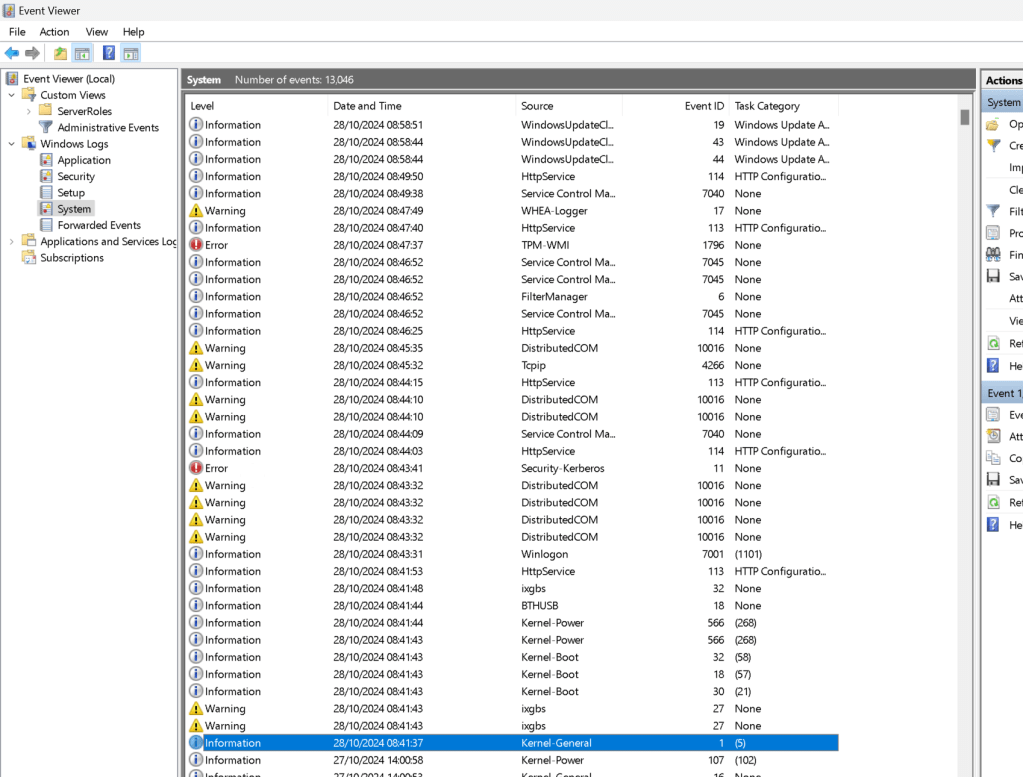
Task: Click the Filter Current Log funnel icon
Action: tap(993, 211)
